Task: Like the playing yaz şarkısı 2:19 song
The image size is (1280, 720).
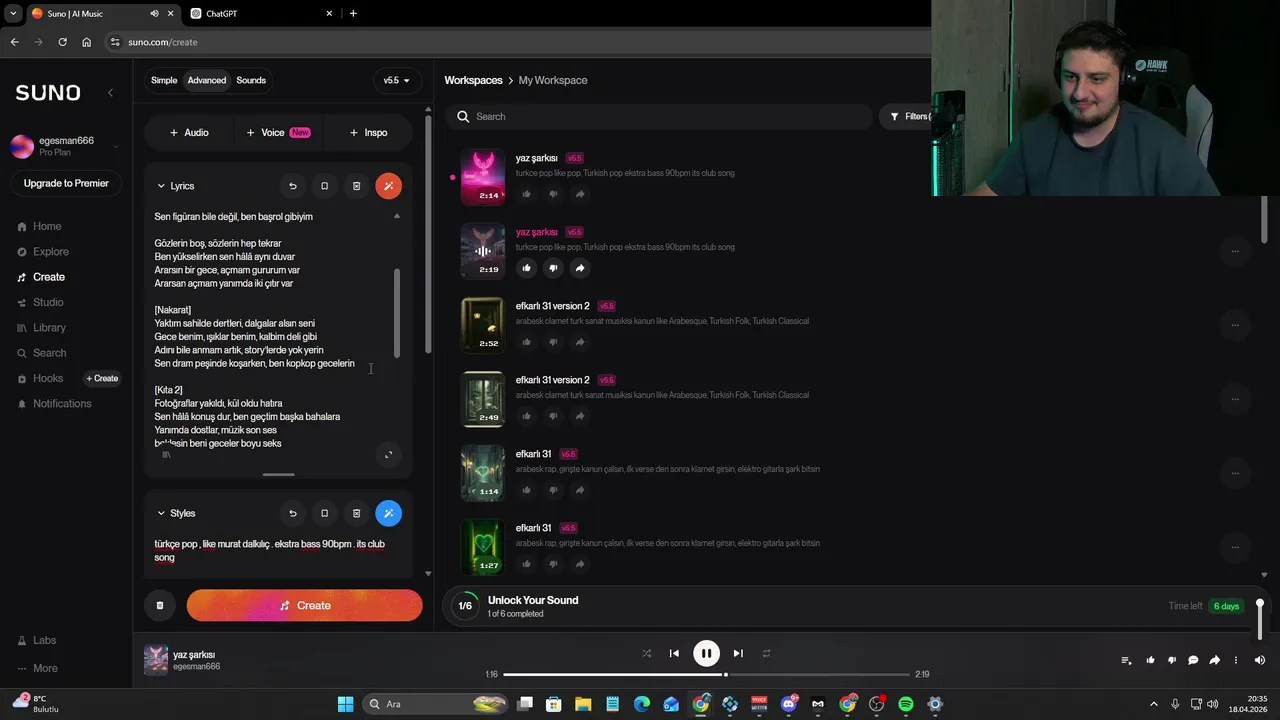Action: (526, 268)
